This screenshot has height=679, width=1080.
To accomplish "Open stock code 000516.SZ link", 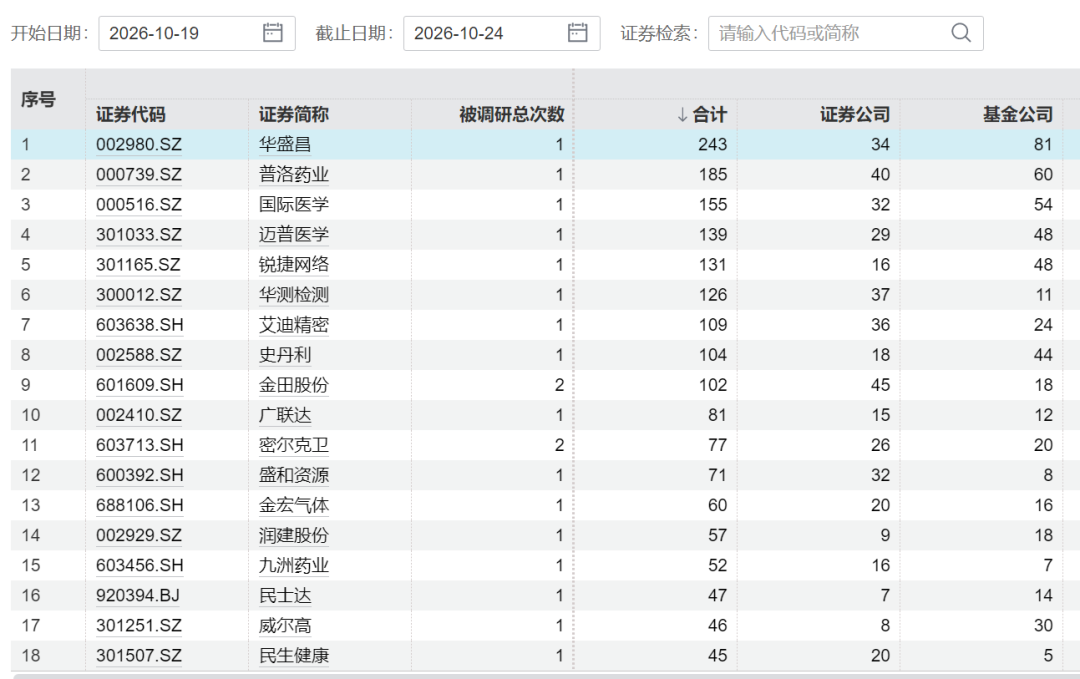I will [x=139, y=205].
